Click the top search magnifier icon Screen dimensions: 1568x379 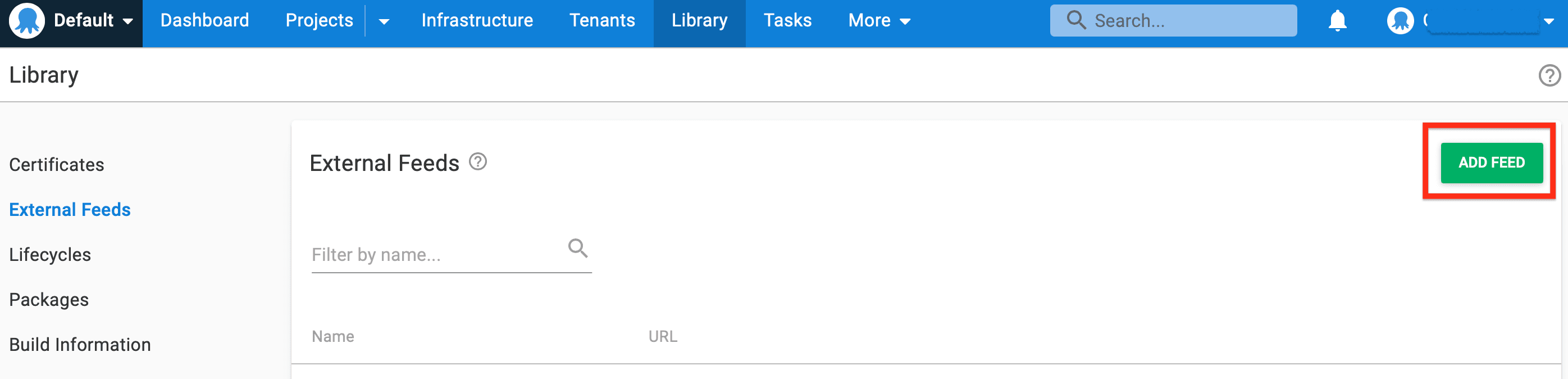click(1076, 20)
